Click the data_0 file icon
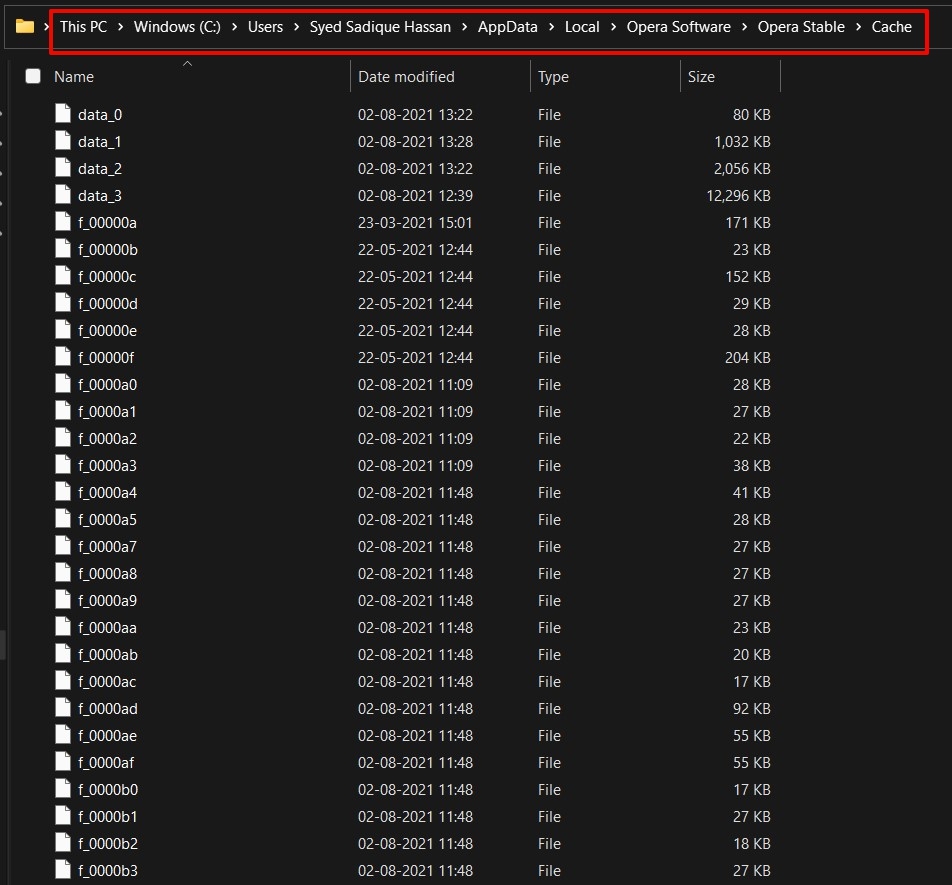 (x=63, y=115)
